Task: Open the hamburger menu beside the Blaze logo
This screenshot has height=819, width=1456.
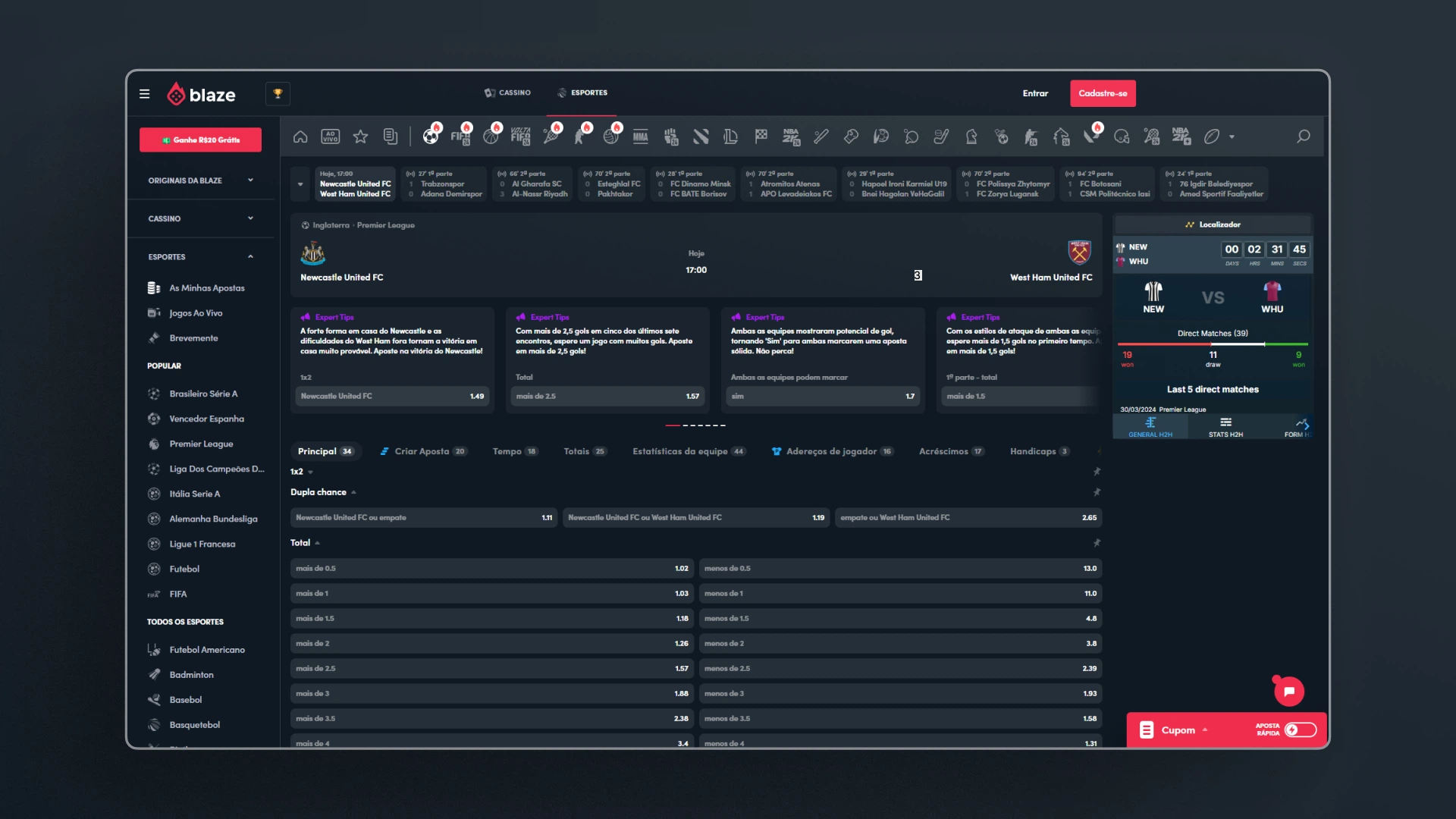Action: [x=144, y=94]
